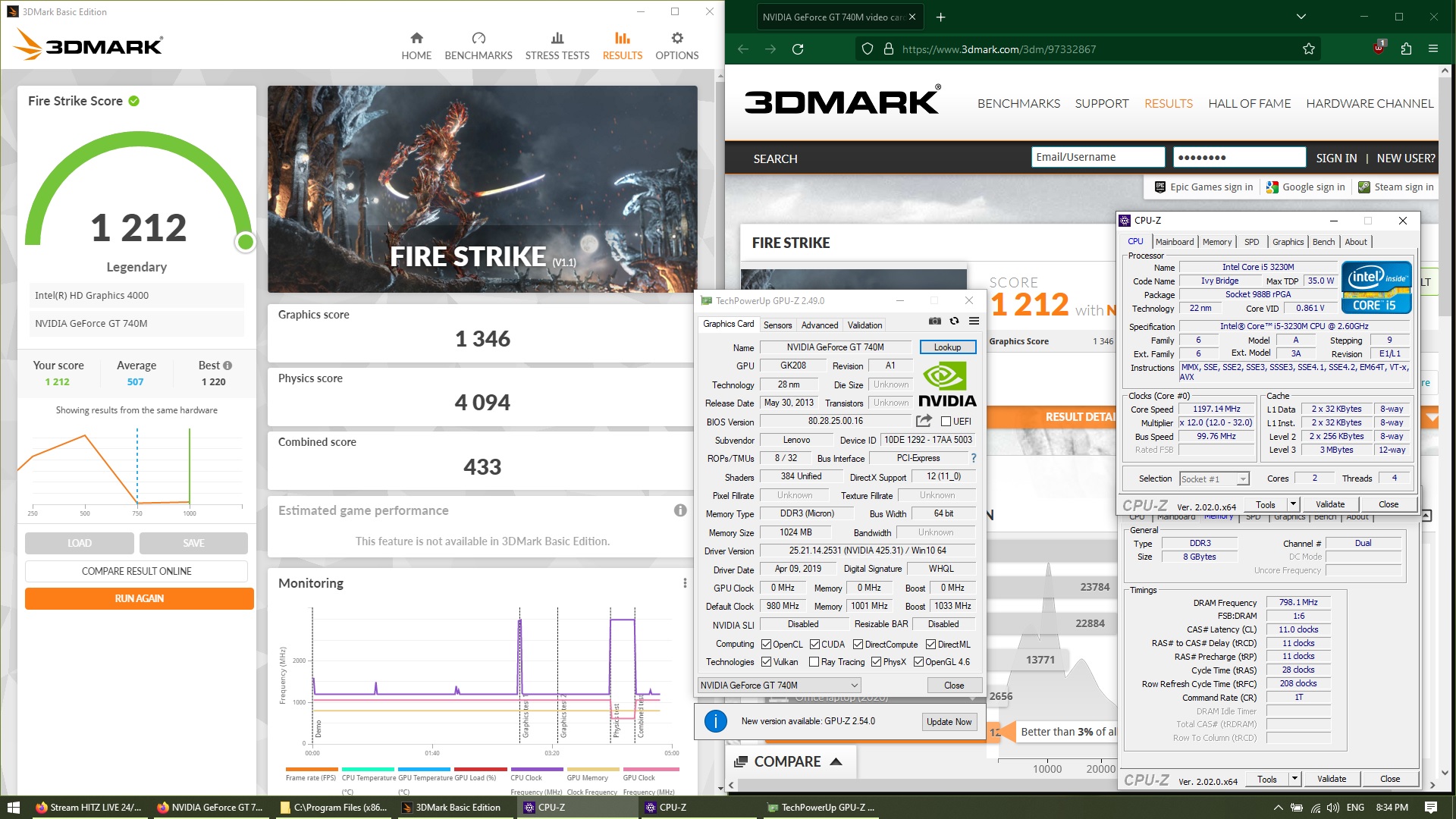Open browser extensions puzzle icon

pyautogui.click(x=1406, y=49)
